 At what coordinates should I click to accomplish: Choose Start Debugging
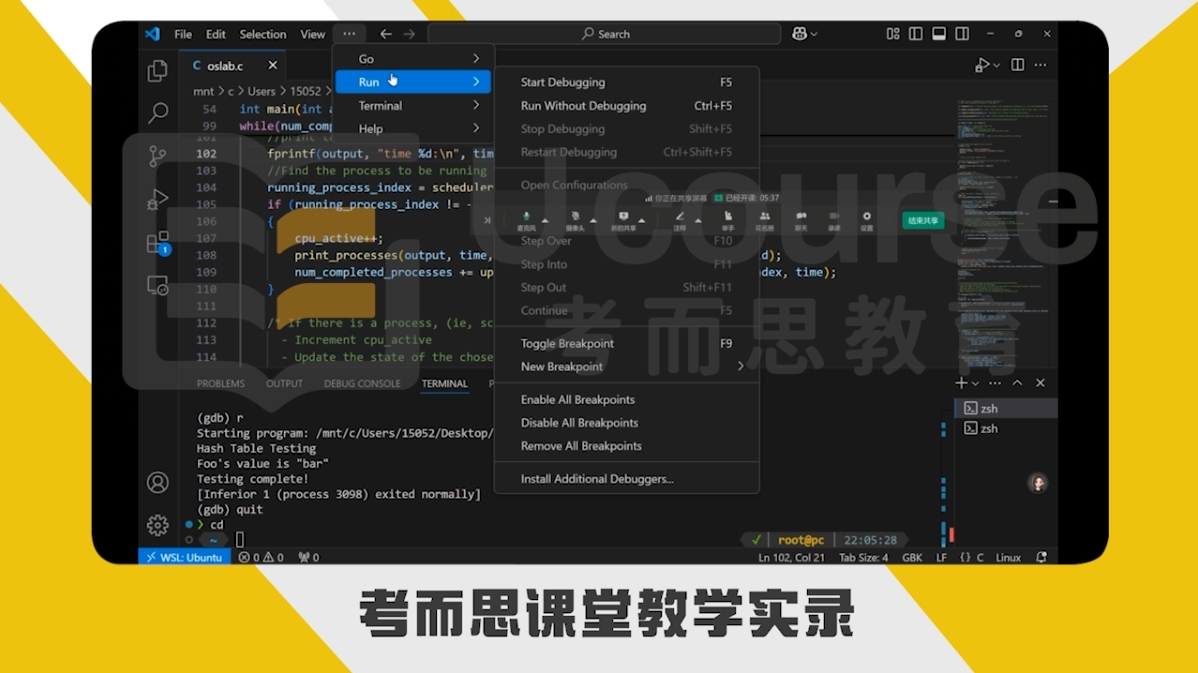point(627,83)
